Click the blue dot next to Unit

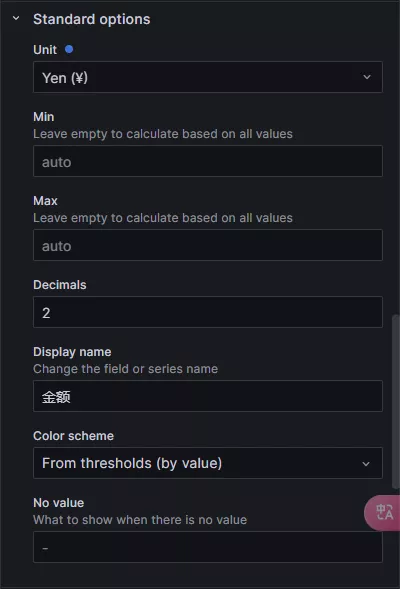69,49
